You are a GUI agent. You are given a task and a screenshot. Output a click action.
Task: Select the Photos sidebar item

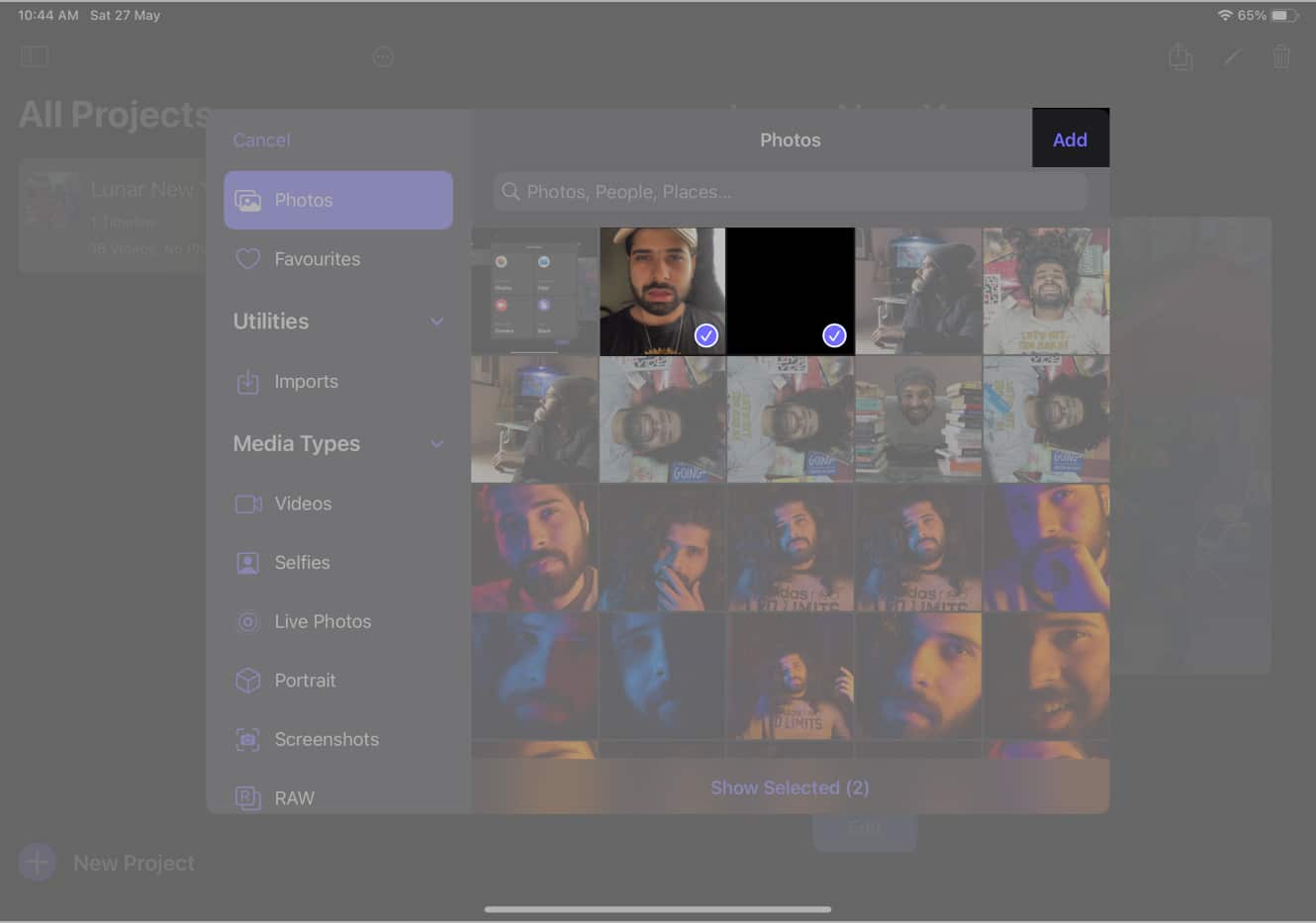[x=338, y=200]
